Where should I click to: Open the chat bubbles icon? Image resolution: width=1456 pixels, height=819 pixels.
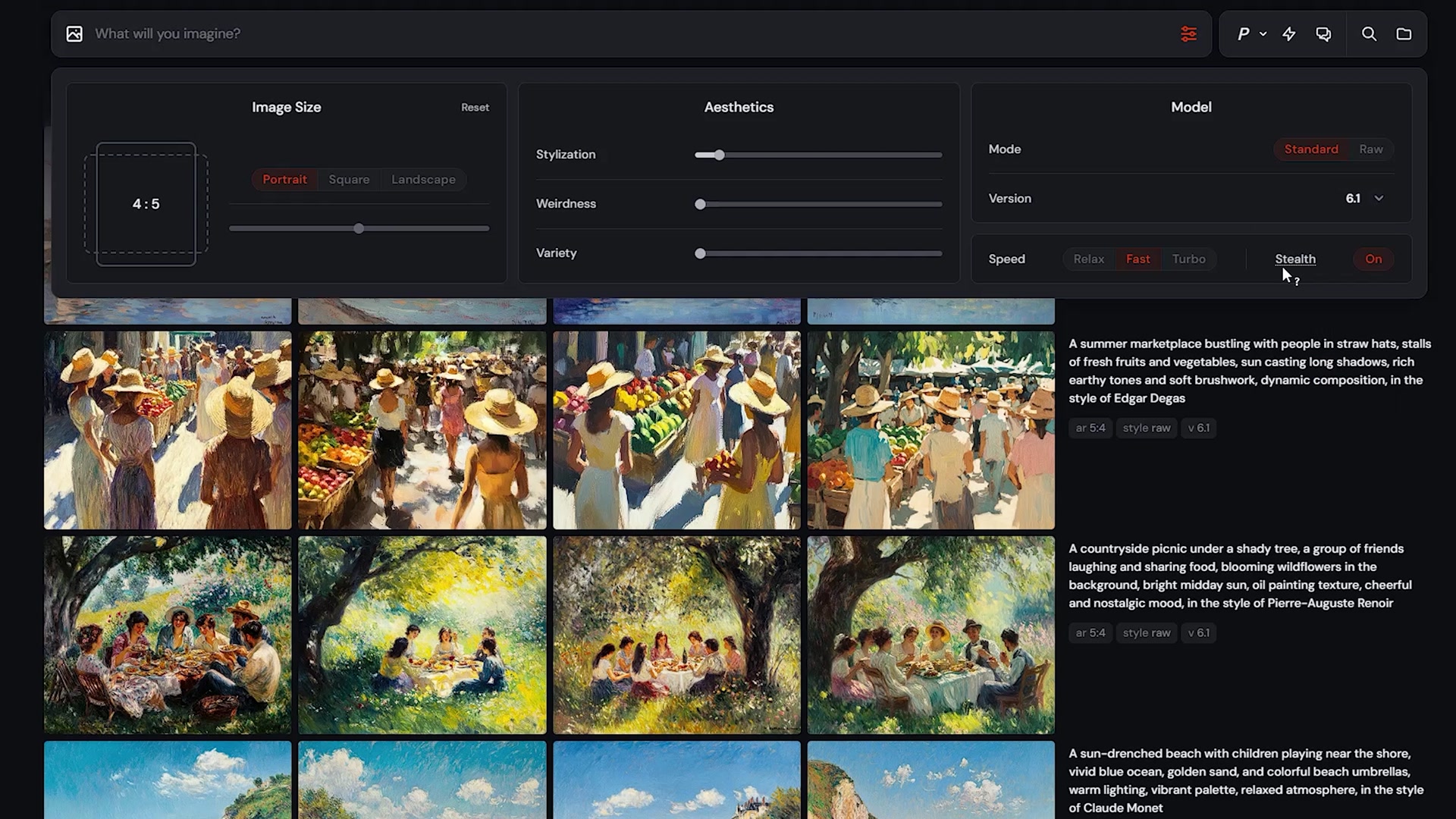tap(1323, 34)
